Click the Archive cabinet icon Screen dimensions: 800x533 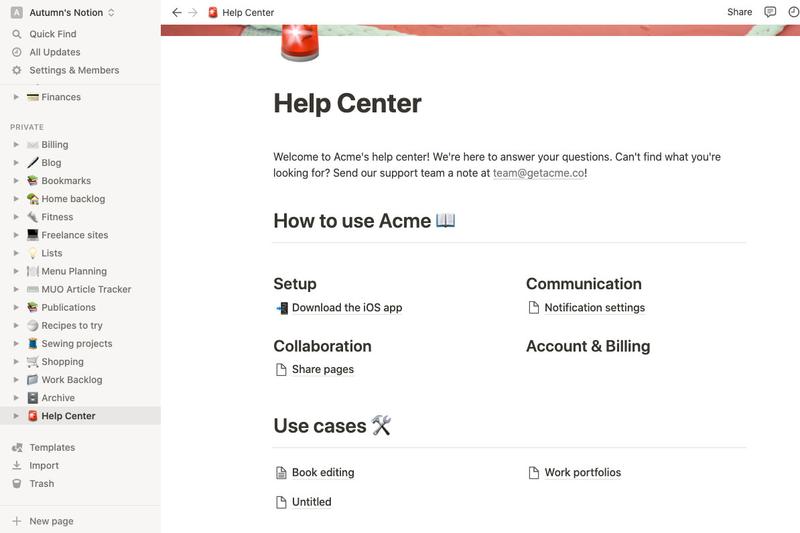(x=33, y=398)
